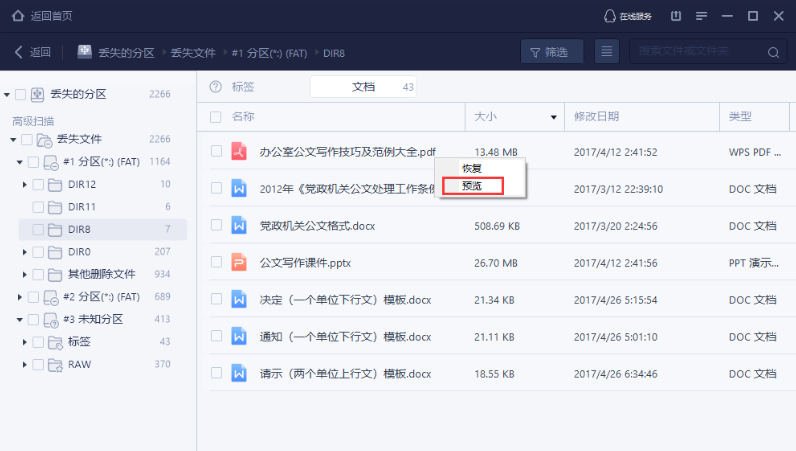Click the 大小 column sort arrow
The height and width of the screenshot is (451, 796).
[x=554, y=118]
